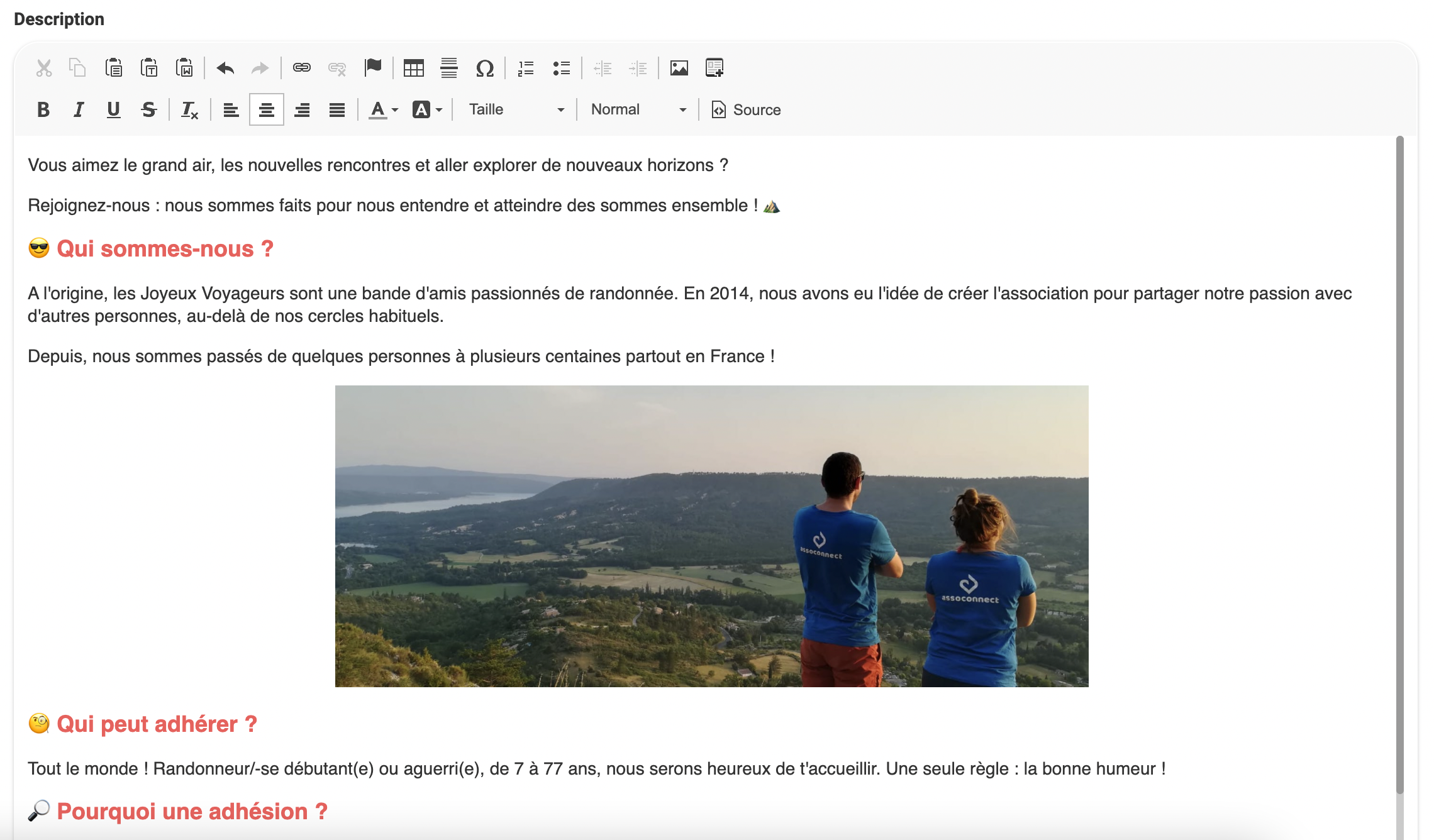Insert a numbered list
The height and width of the screenshot is (840, 1434).
pos(526,68)
